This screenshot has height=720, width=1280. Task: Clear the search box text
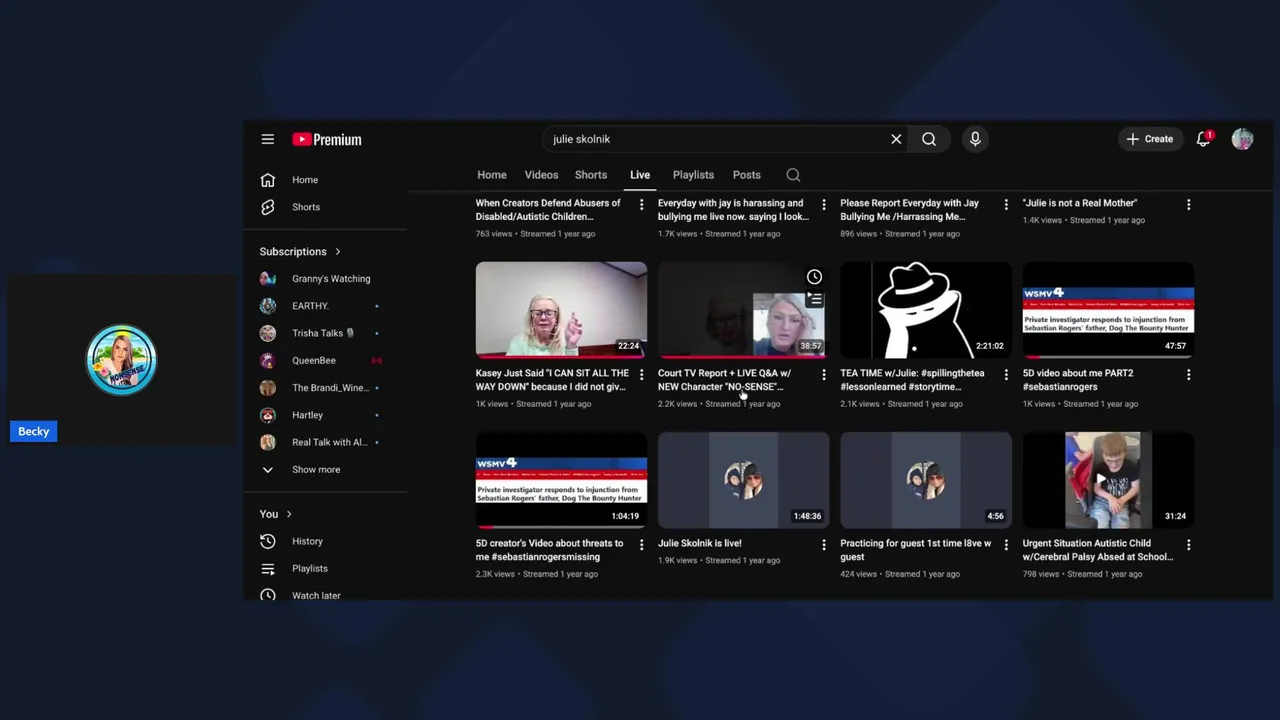[x=896, y=139]
